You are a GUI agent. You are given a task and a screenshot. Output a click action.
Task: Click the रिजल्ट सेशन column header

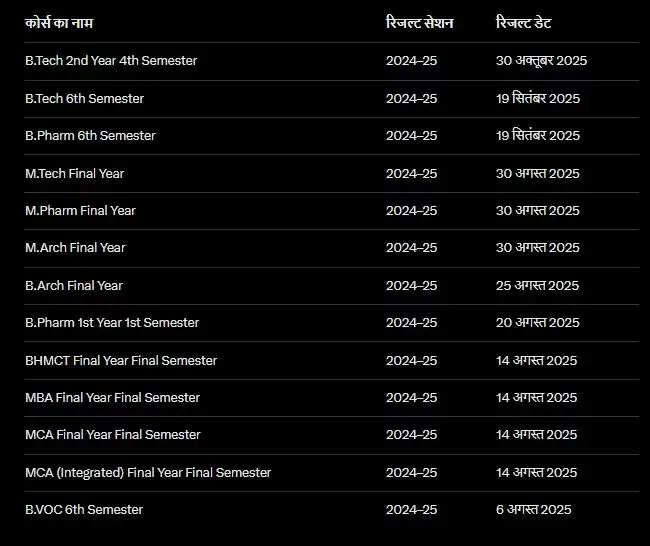pyautogui.click(x=419, y=23)
